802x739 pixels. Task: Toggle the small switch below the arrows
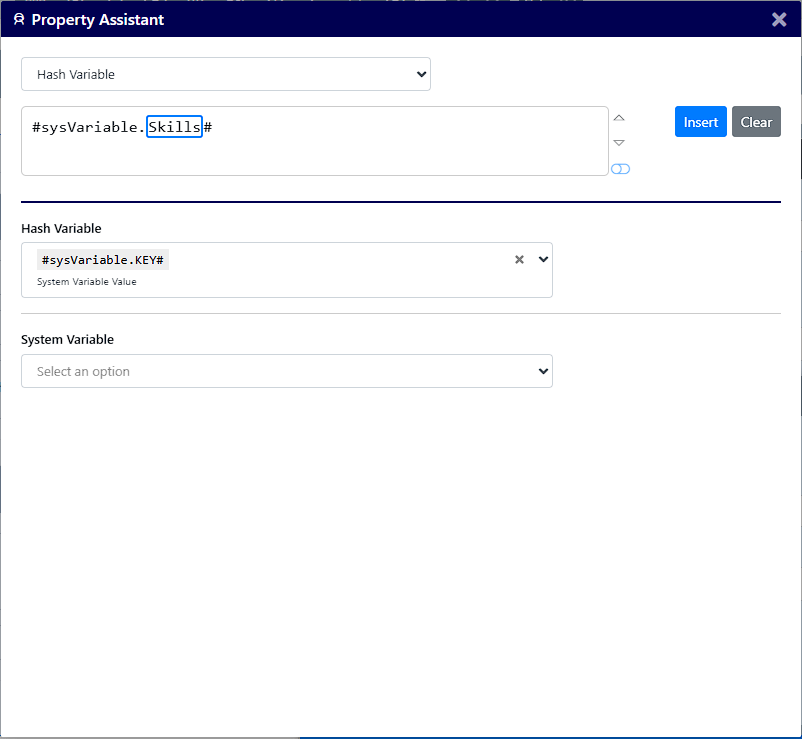(x=620, y=169)
